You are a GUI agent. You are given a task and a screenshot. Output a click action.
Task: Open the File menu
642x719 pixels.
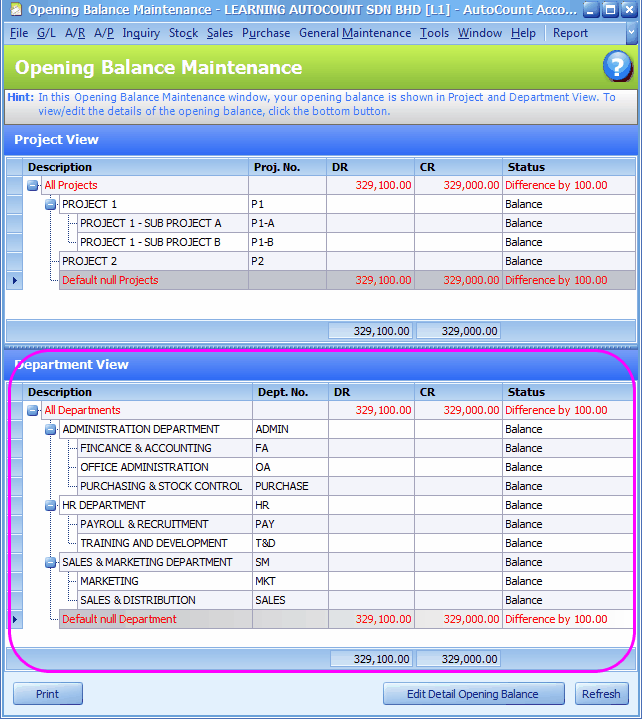pos(19,33)
